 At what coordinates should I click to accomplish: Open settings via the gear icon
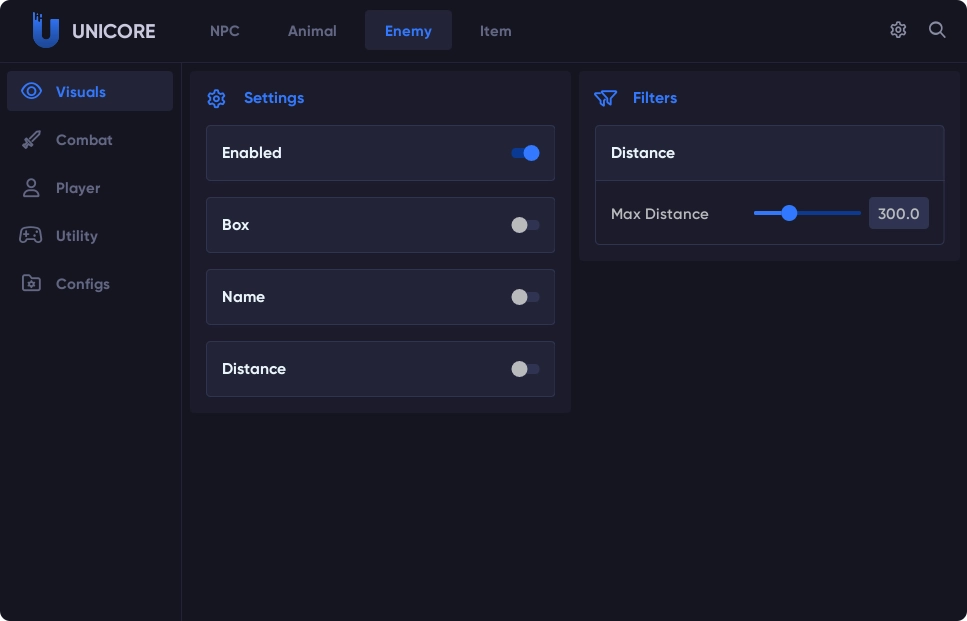(898, 30)
